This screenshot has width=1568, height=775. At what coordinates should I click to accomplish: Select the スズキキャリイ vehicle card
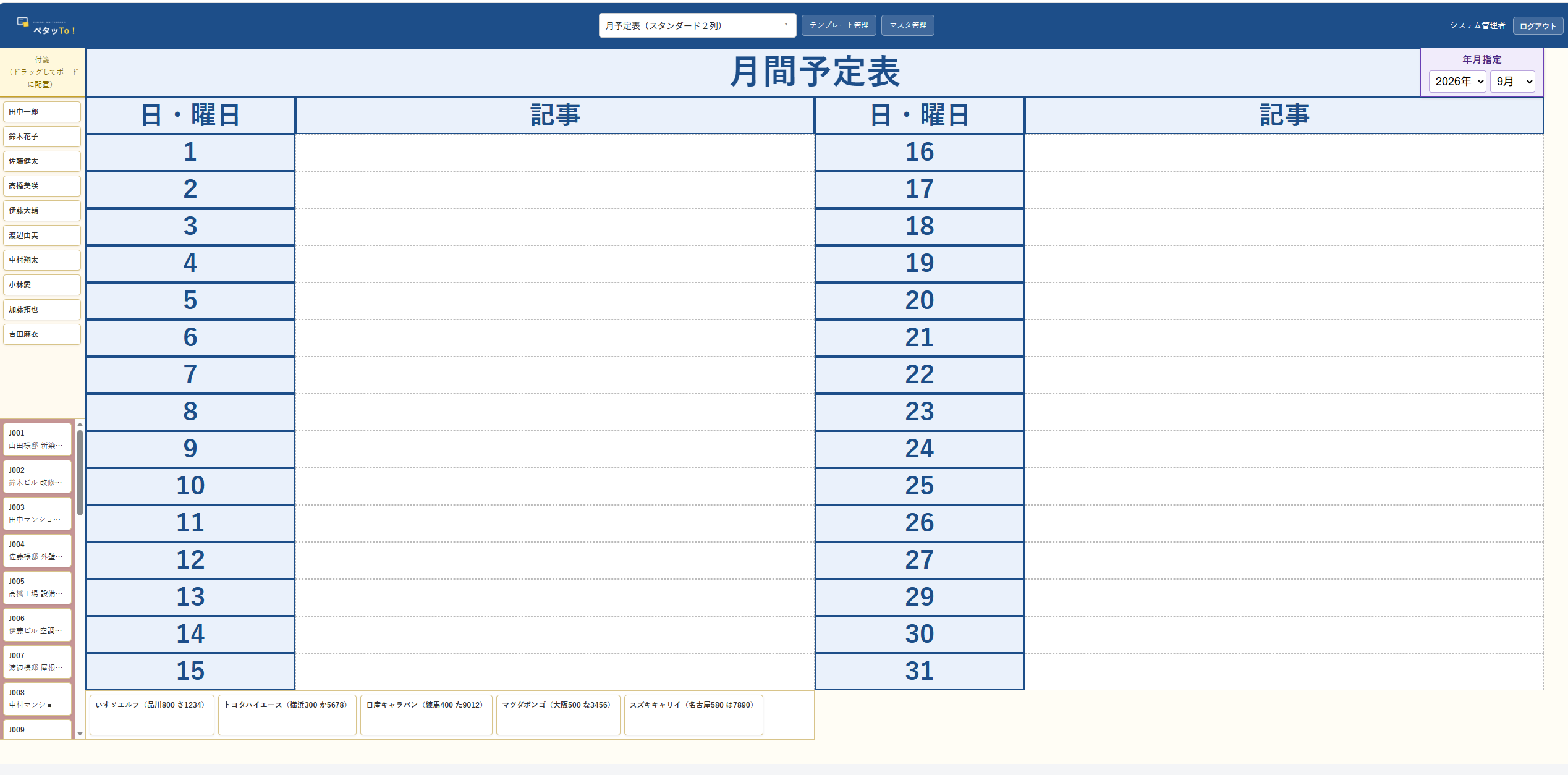[x=693, y=715]
